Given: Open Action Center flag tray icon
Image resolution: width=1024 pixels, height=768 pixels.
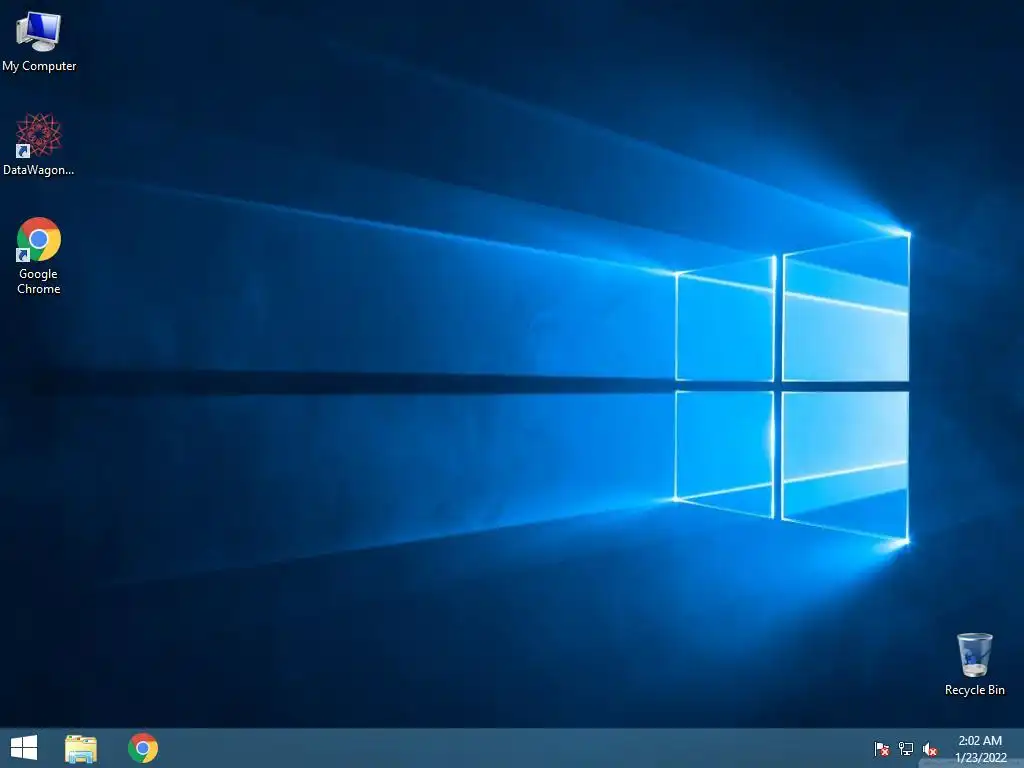Looking at the screenshot, I should 882,749.
